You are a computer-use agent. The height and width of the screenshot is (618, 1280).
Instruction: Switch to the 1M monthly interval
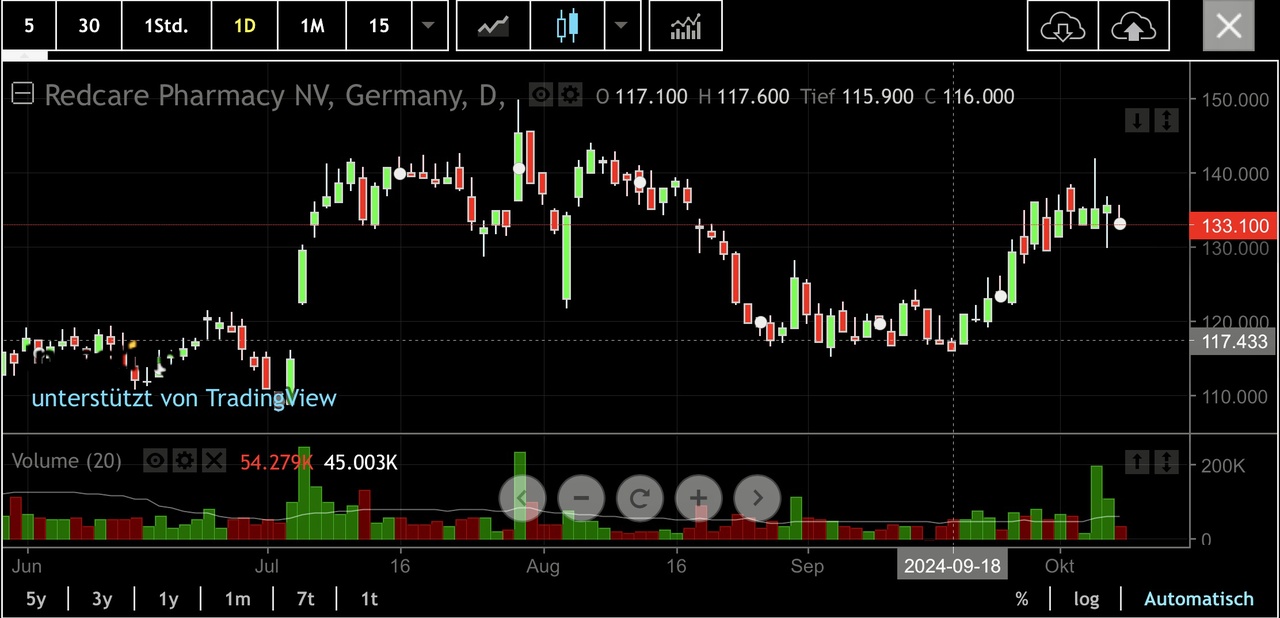tap(312, 26)
